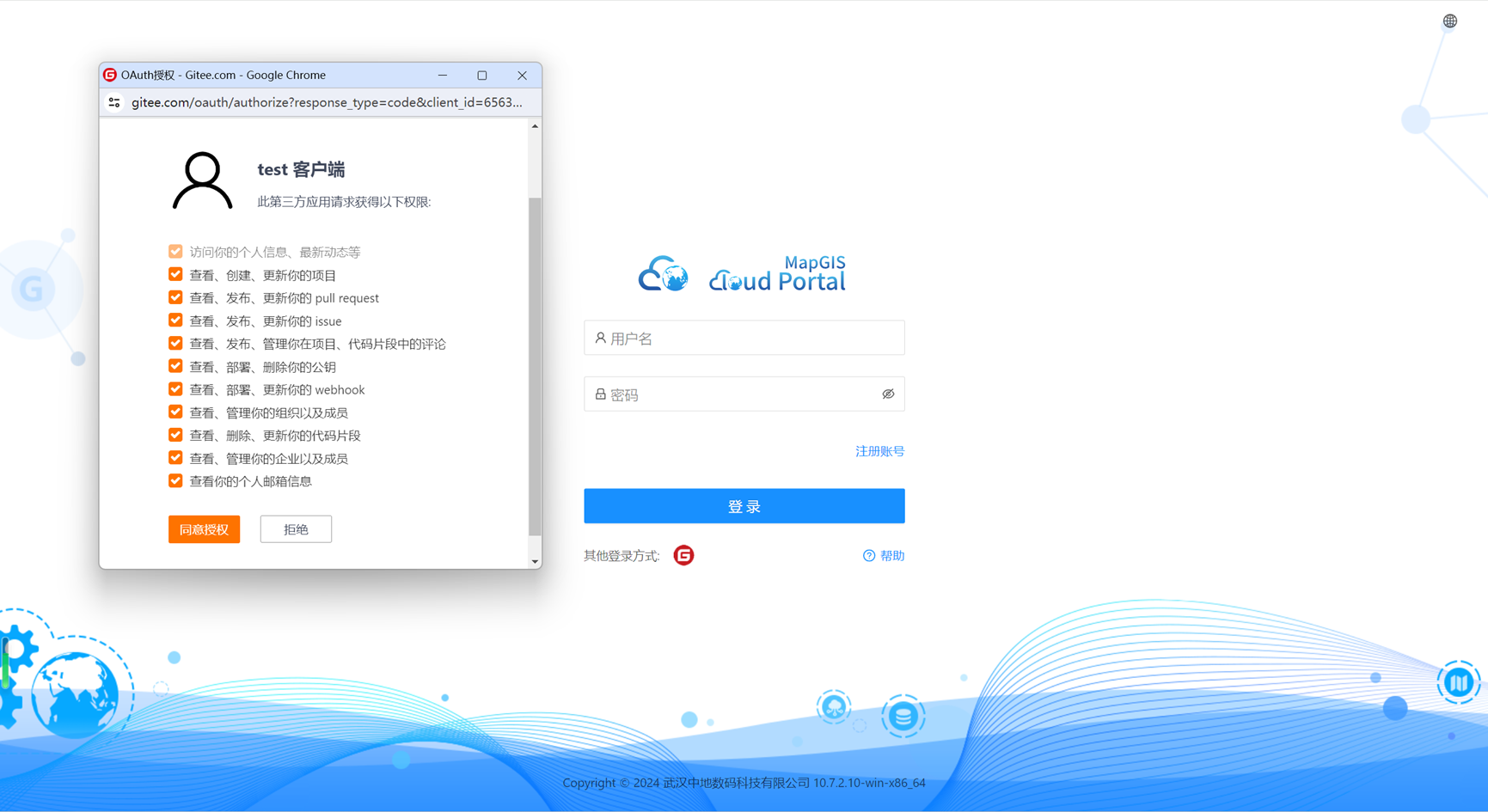The width and height of the screenshot is (1488, 812).
Task: Minimize the OAuth popup window
Action: point(443,75)
